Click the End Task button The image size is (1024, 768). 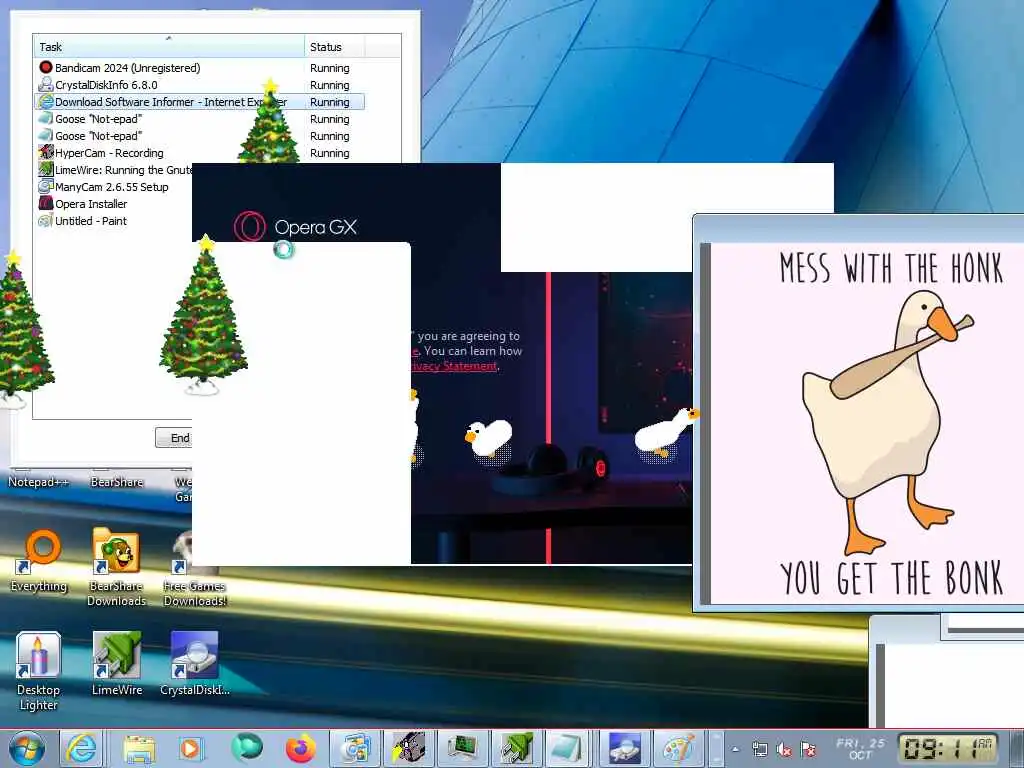point(174,438)
